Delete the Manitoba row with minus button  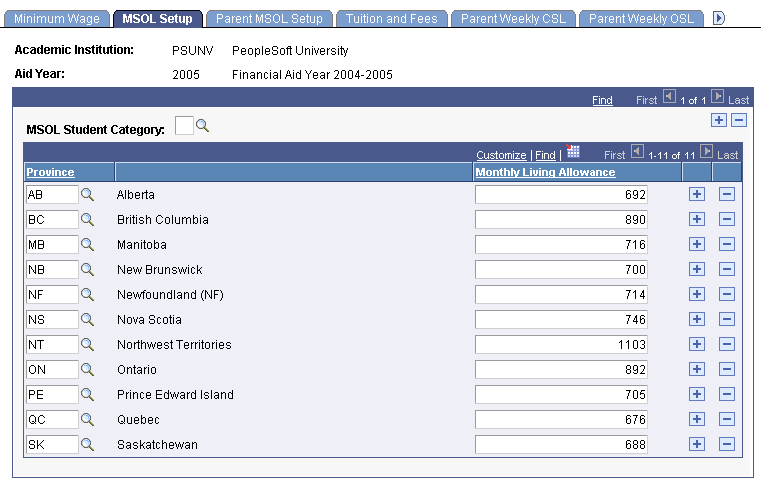[x=727, y=245]
